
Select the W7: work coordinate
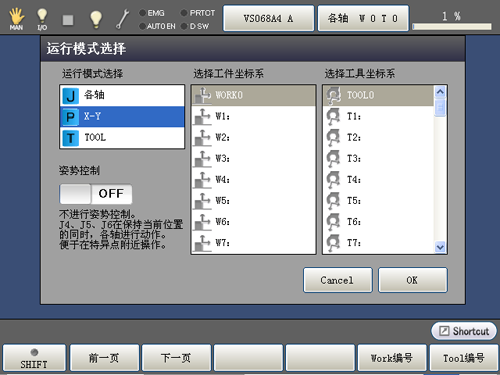(x=254, y=243)
